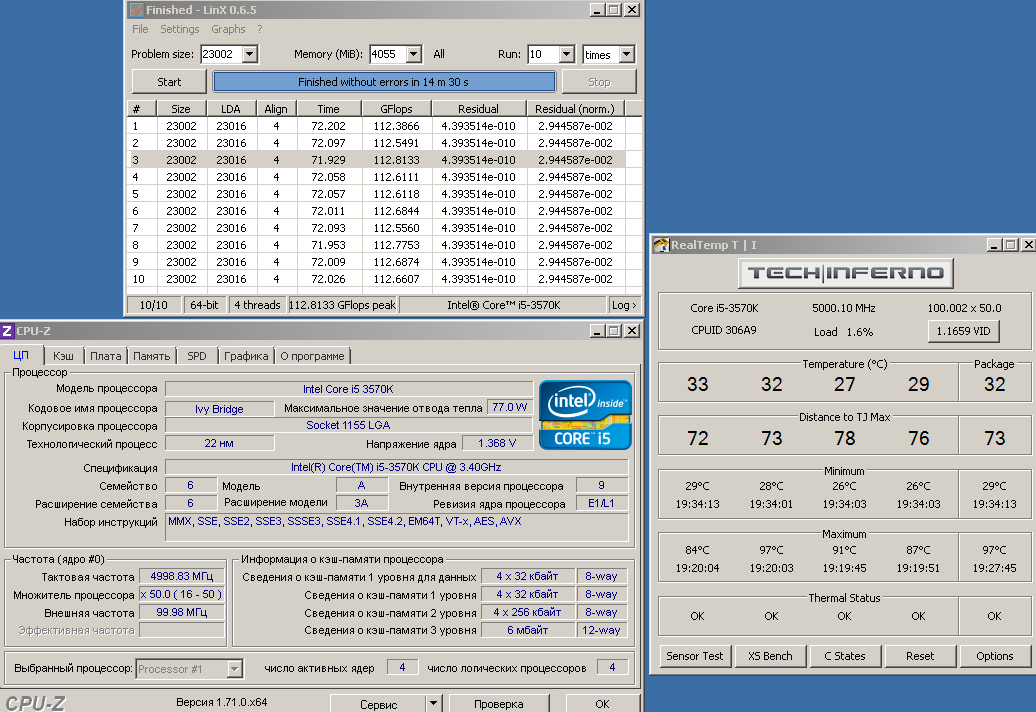
Task: Expand the 'times' unit dropdown
Action: pyautogui.click(x=626, y=55)
